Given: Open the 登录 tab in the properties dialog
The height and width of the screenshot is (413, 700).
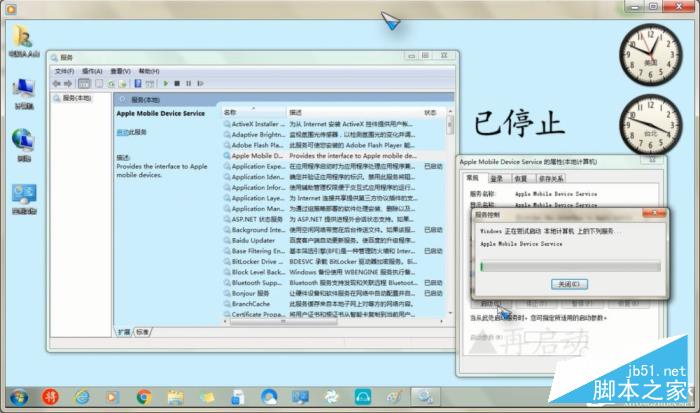Looking at the screenshot, I should pos(497,179).
